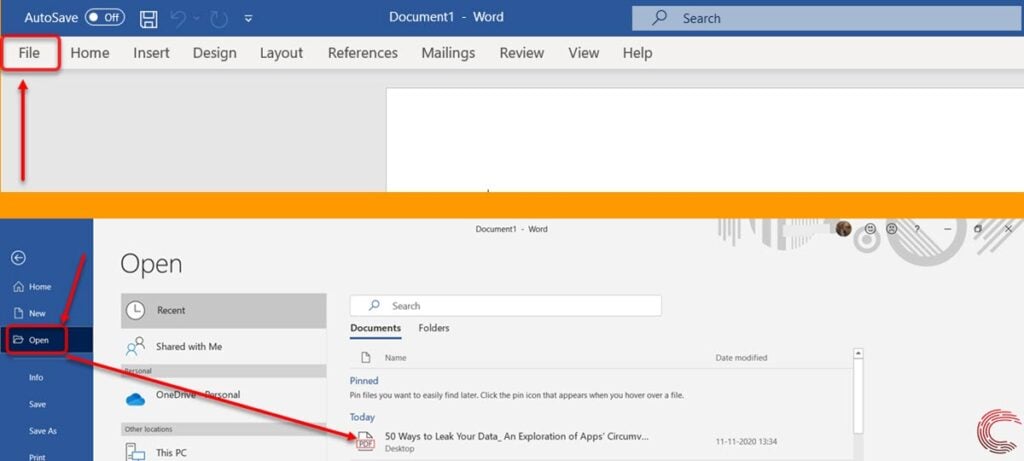Click the Recent clock icon
Screen dimensions: 1024x461
click(x=135, y=310)
